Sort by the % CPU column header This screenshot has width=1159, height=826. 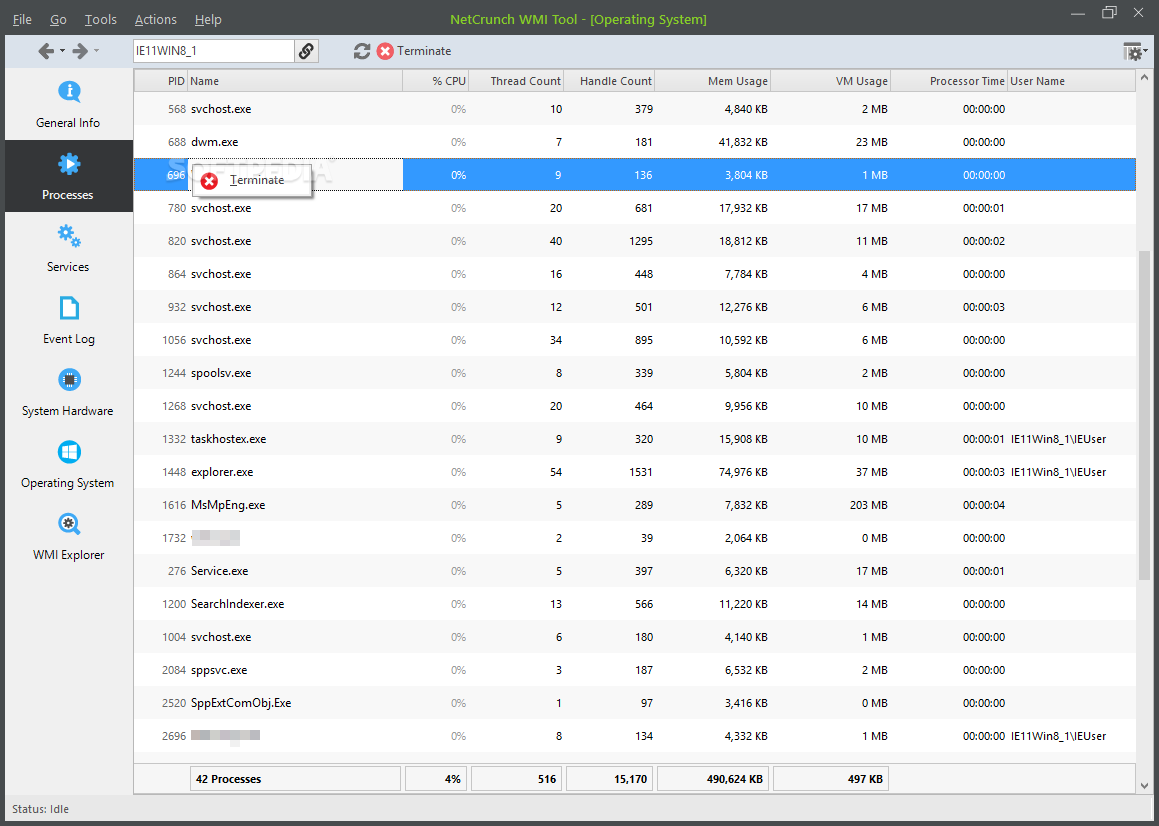pyautogui.click(x=436, y=81)
